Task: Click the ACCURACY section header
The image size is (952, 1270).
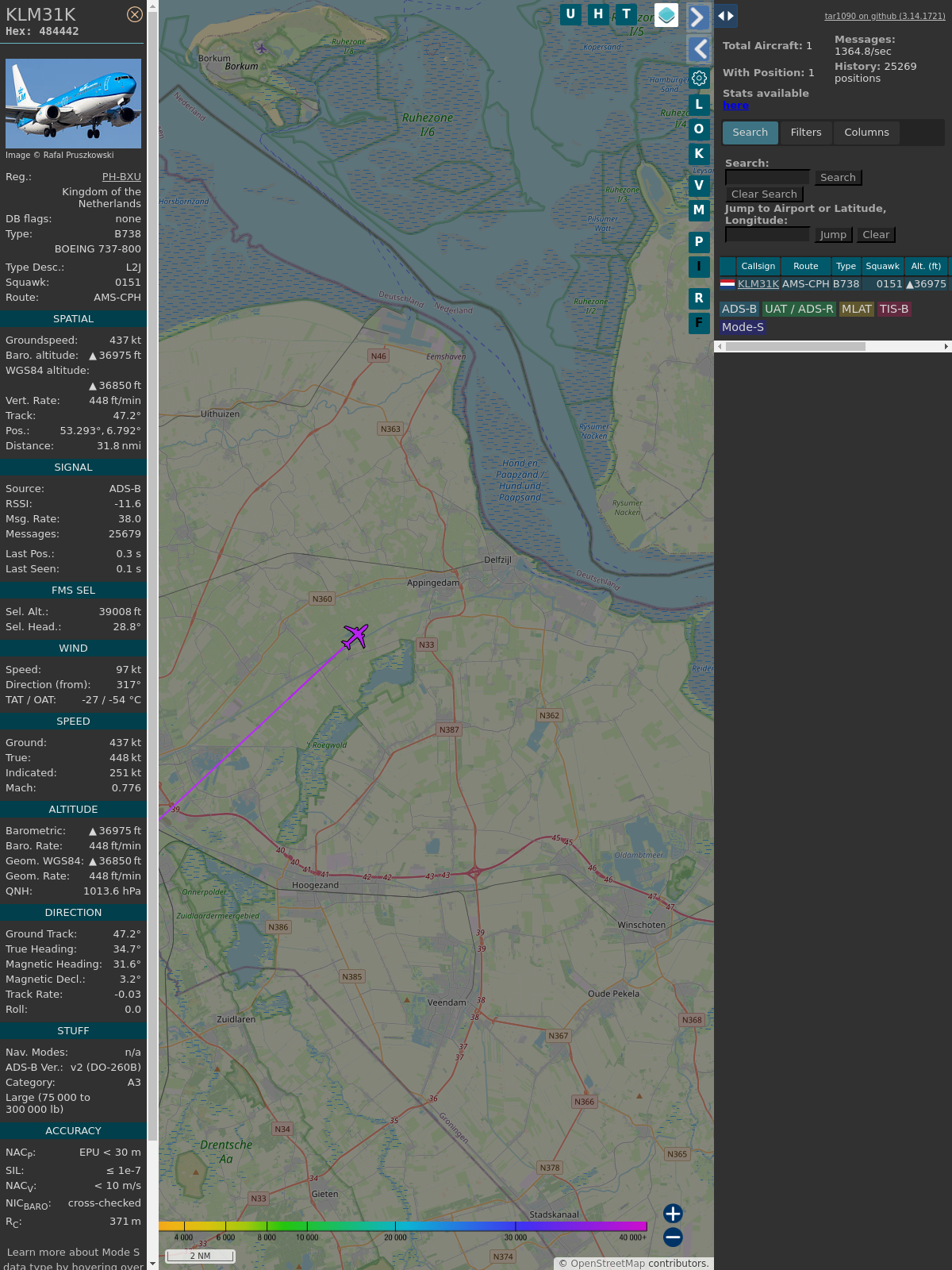Action: tap(73, 1131)
